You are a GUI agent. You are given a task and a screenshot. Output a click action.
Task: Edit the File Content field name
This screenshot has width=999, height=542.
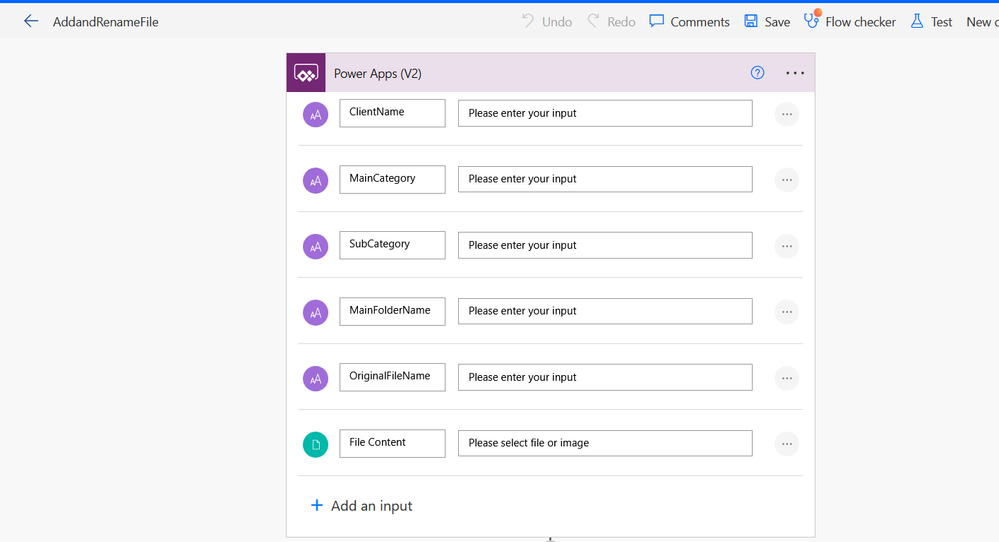point(392,443)
